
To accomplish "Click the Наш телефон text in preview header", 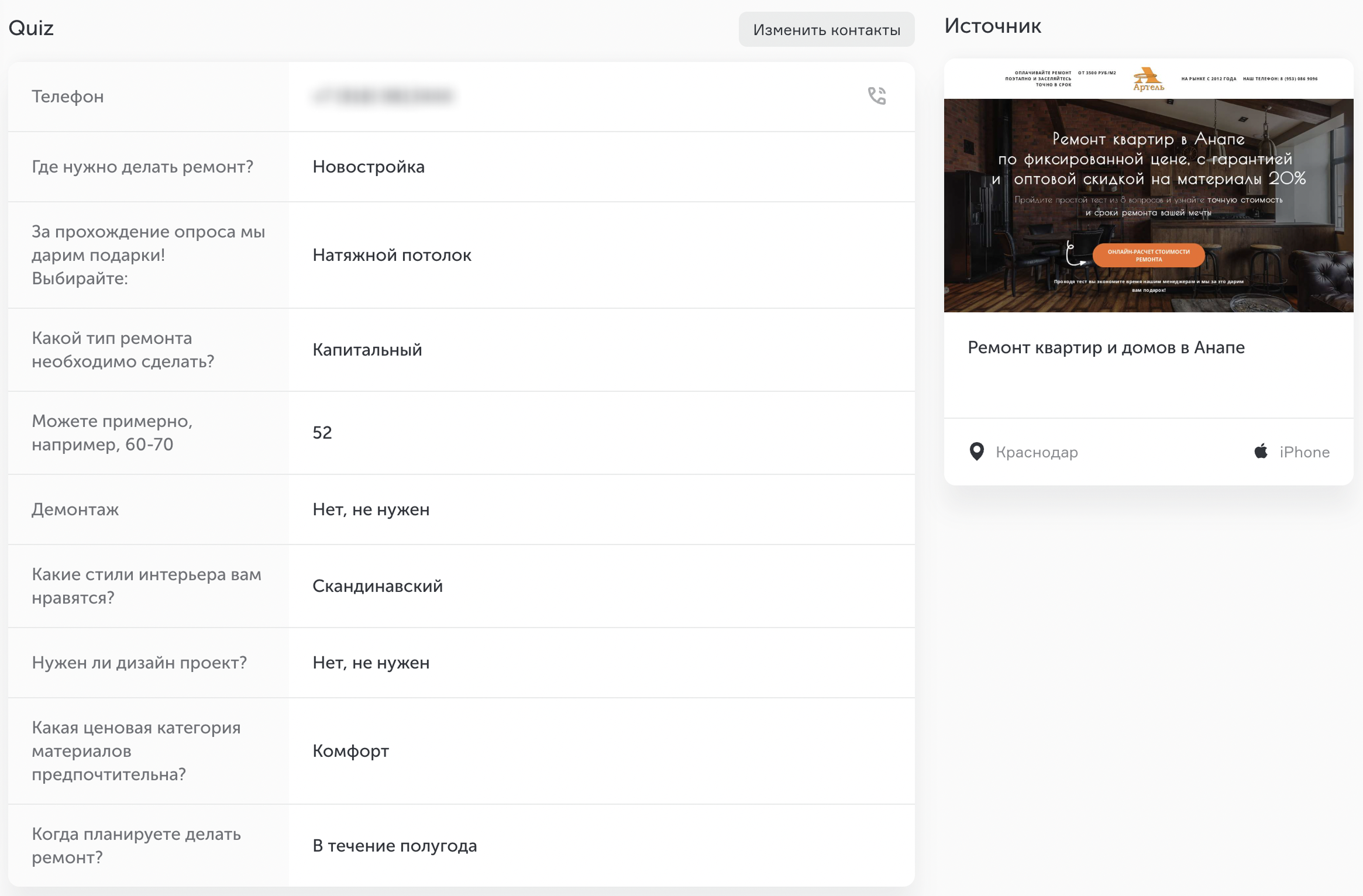I will (x=1280, y=78).
